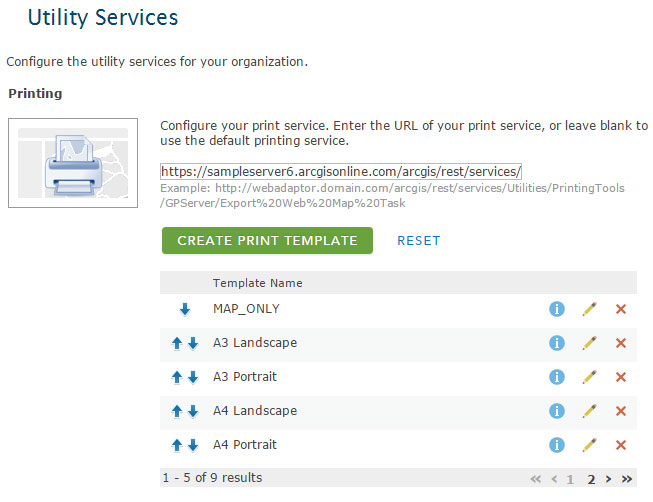Click the print service URL field
Image resolution: width=653 pixels, height=502 pixels.
[x=341, y=171]
